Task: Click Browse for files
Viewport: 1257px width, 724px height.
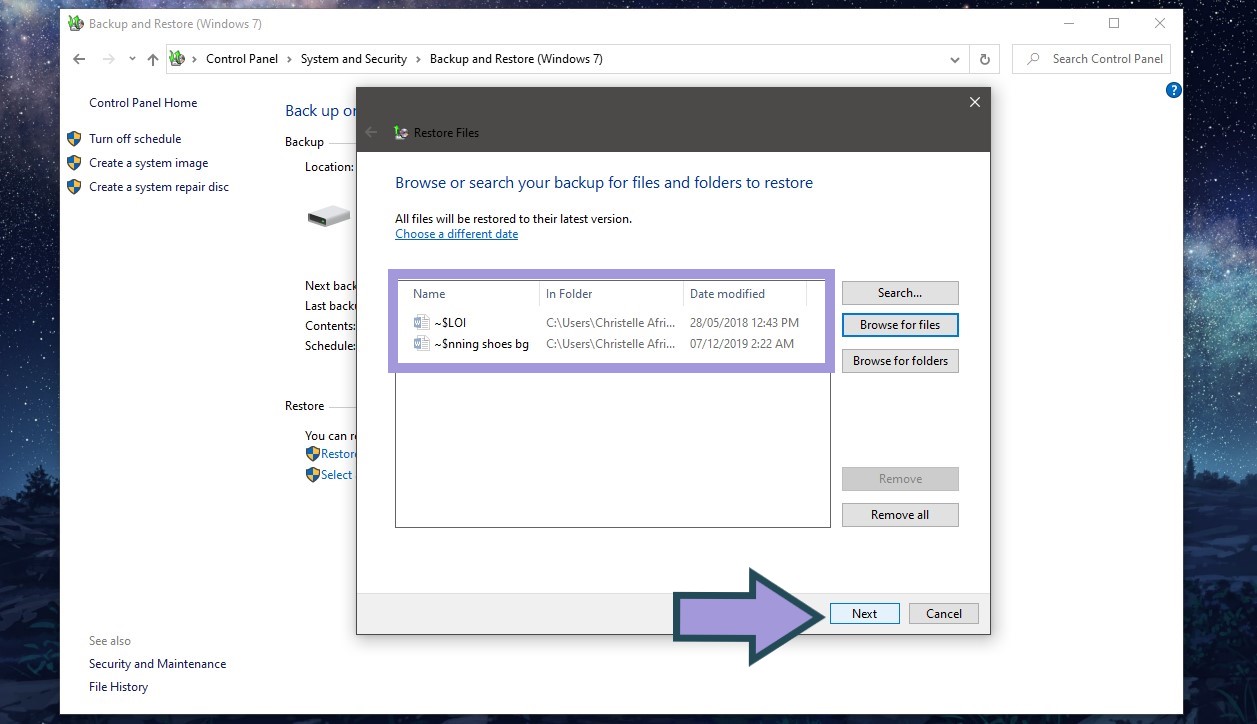Action: pos(900,325)
